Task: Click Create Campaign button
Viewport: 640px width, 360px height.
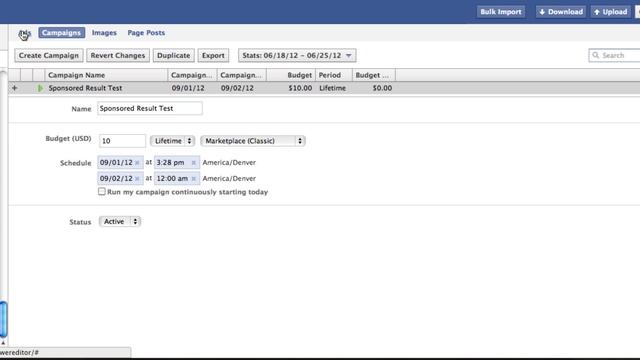Action: pyautogui.click(x=49, y=56)
